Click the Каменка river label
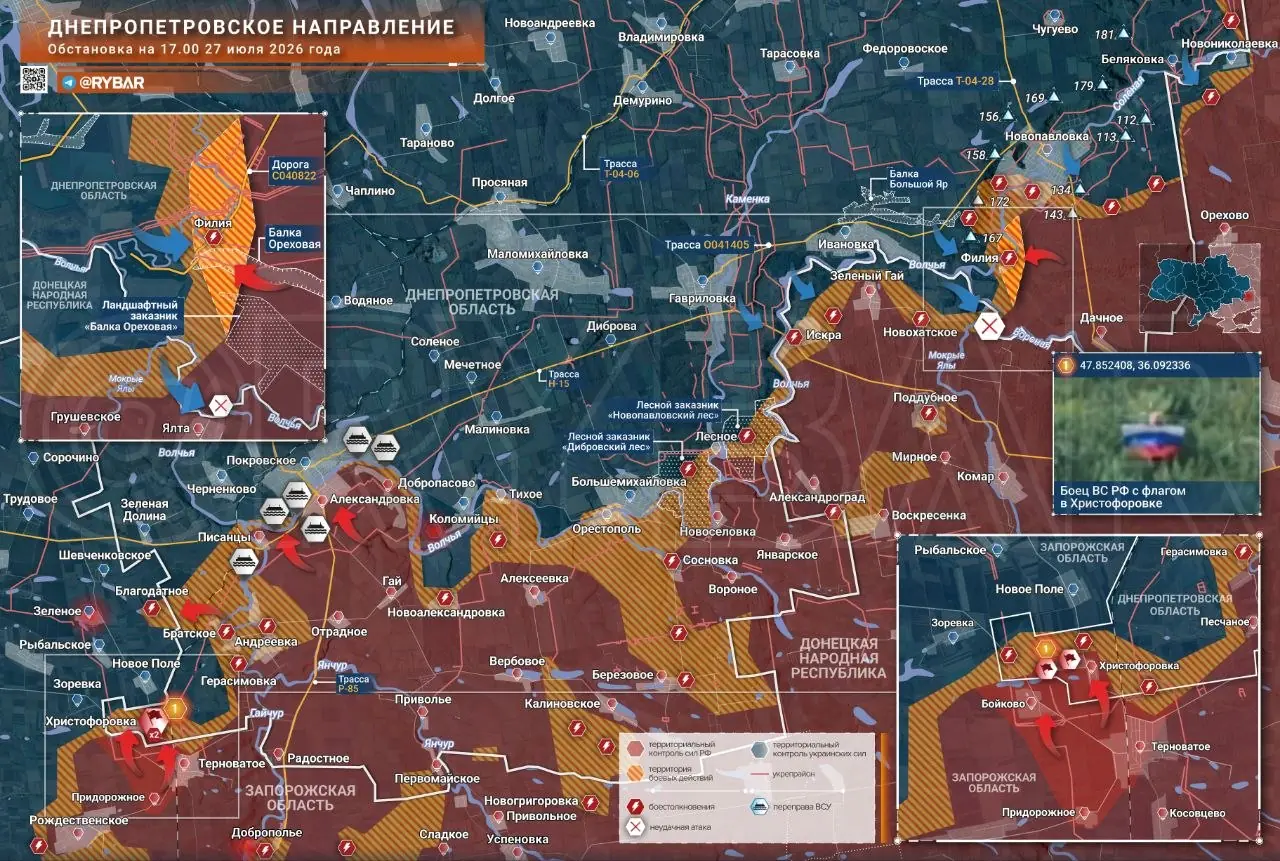1280x861 pixels. click(748, 199)
